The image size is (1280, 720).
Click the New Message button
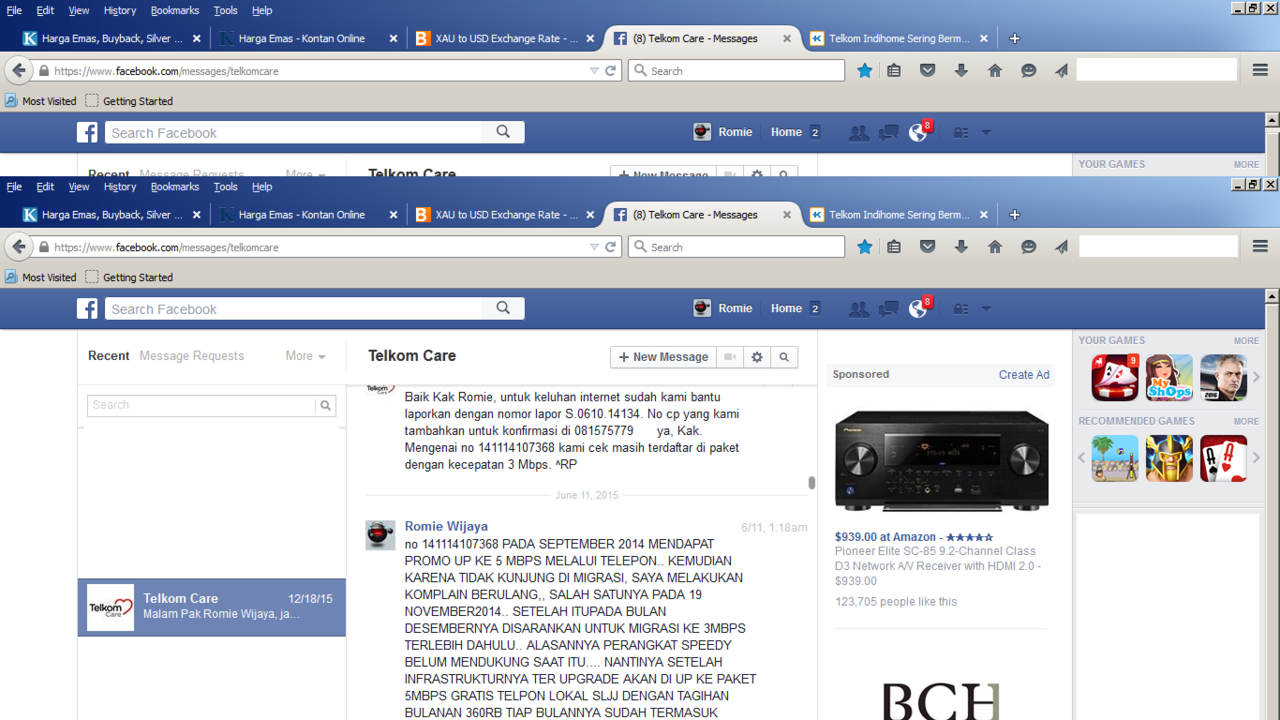[663, 357]
